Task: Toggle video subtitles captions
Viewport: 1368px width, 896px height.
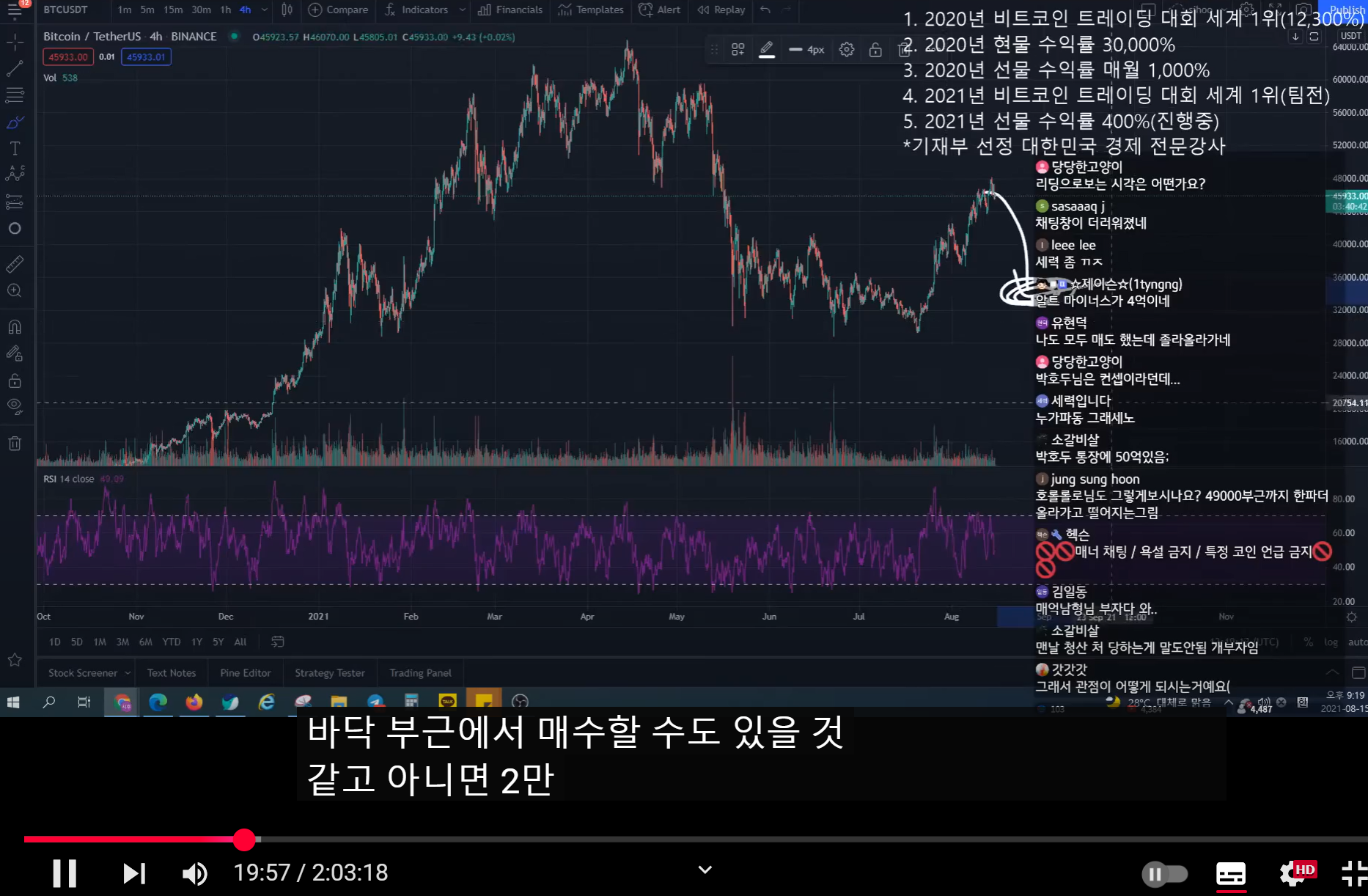Action: coord(1231,874)
